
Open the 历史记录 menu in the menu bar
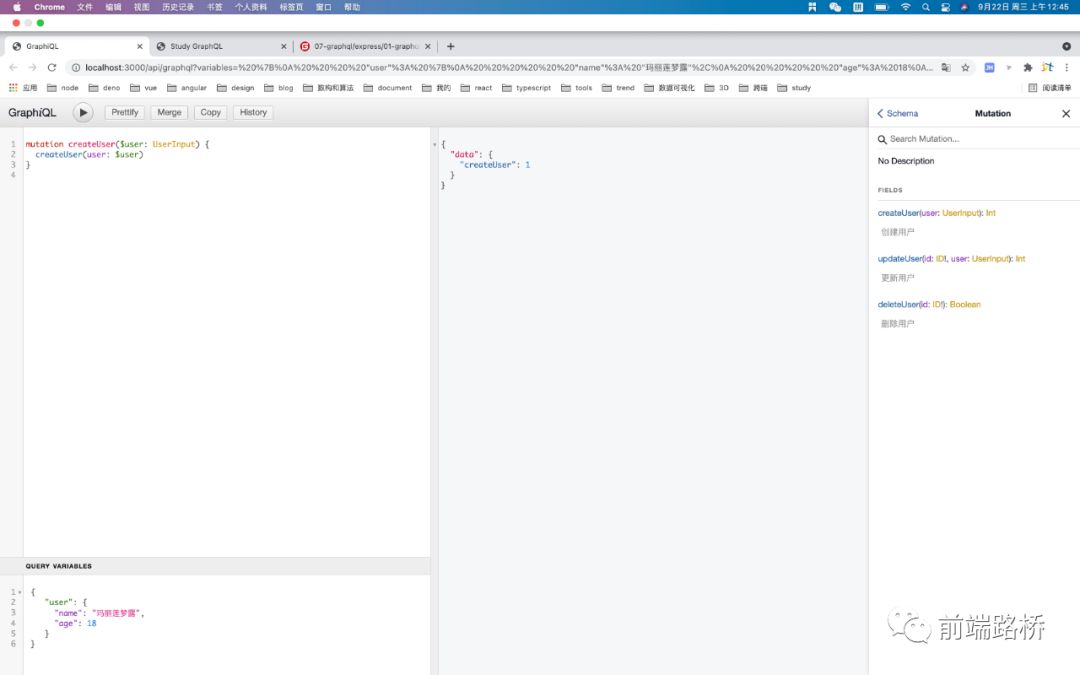pos(178,7)
